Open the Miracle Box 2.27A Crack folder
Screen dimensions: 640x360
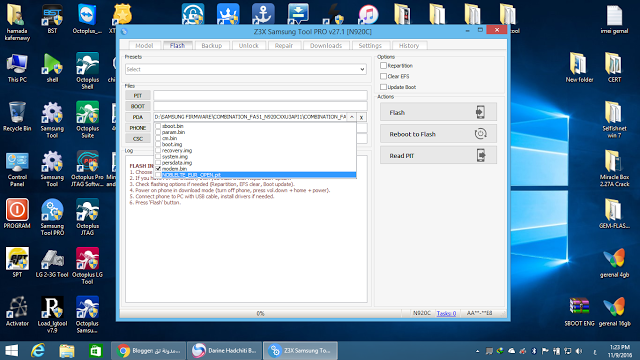pos(614,168)
